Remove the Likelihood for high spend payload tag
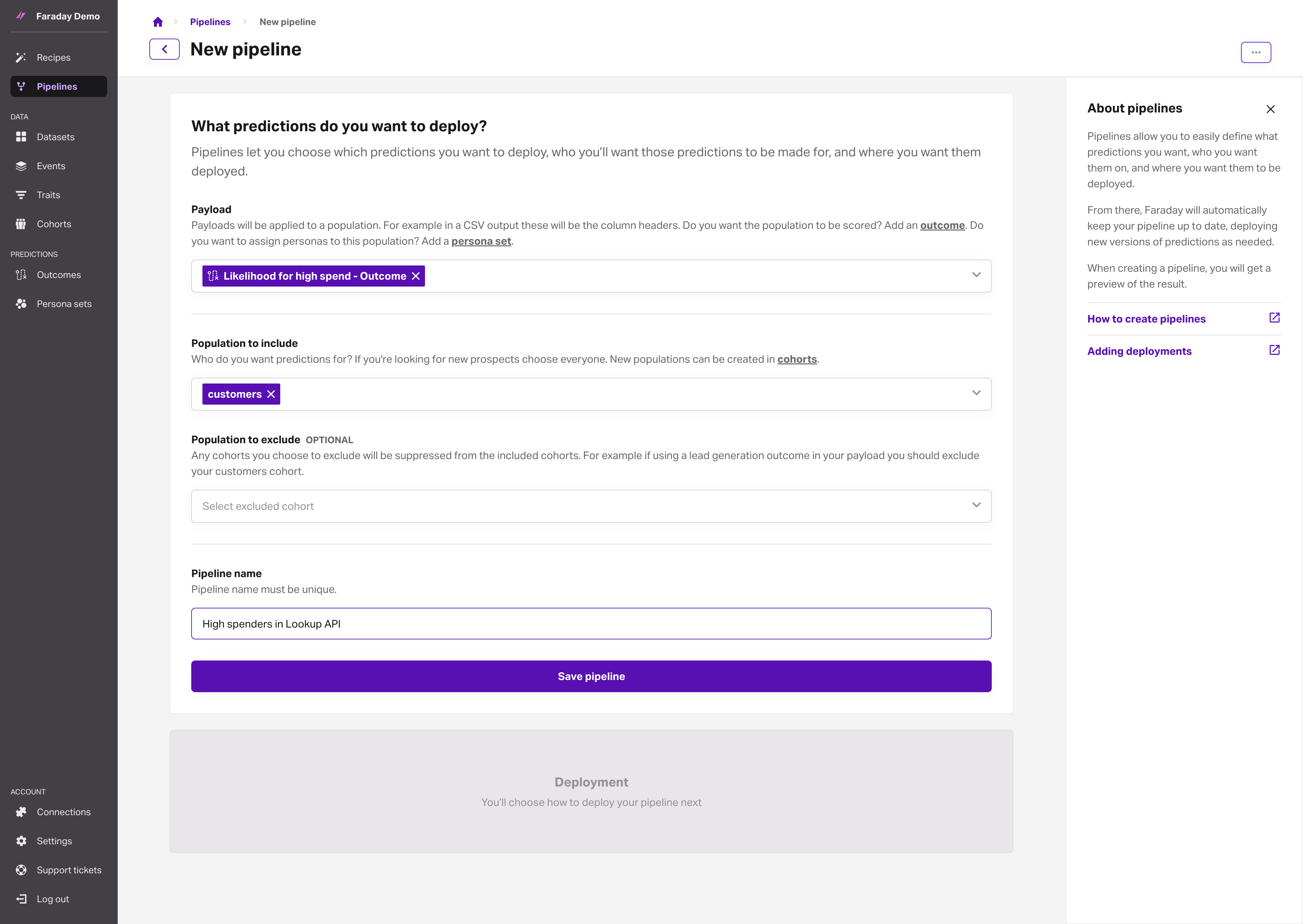 click(416, 276)
